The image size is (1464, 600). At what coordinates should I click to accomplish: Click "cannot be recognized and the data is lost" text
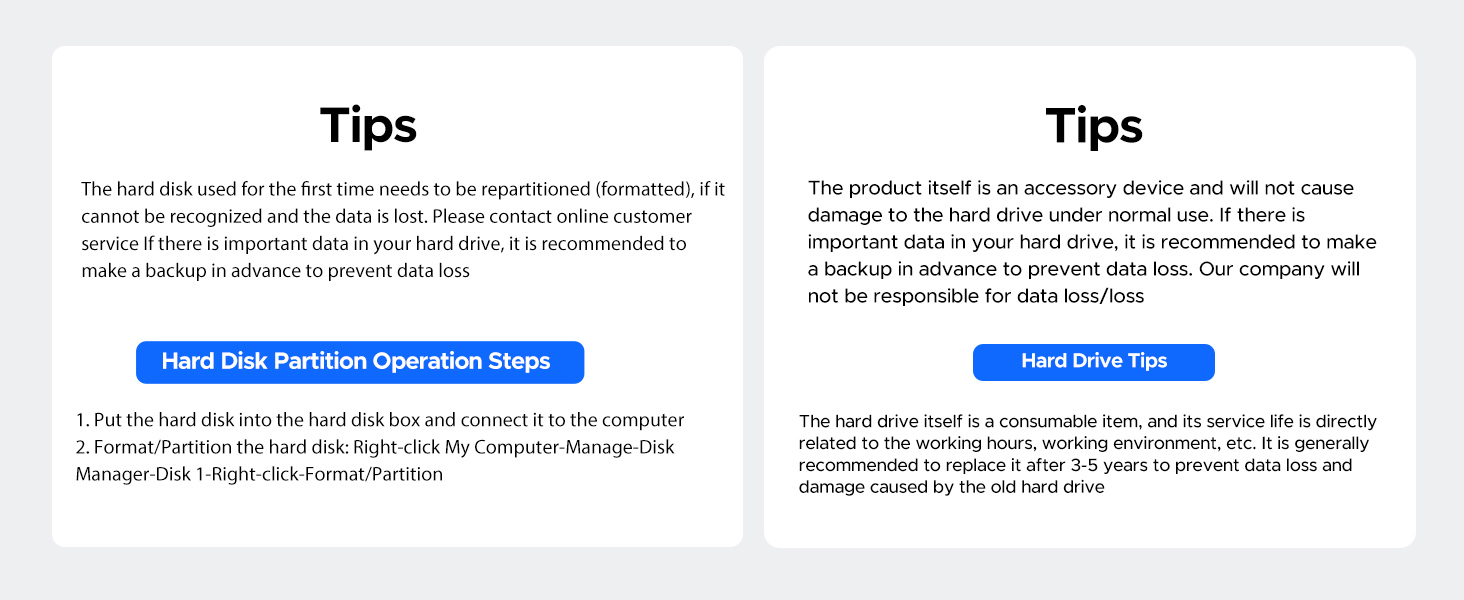254,216
